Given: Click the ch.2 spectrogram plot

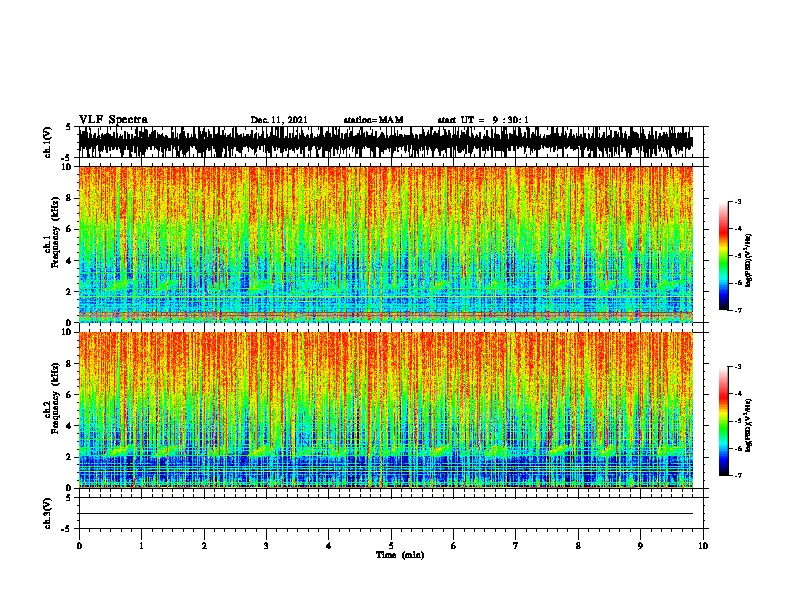Looking at the screenshot, I should click(x=386, y=410).
